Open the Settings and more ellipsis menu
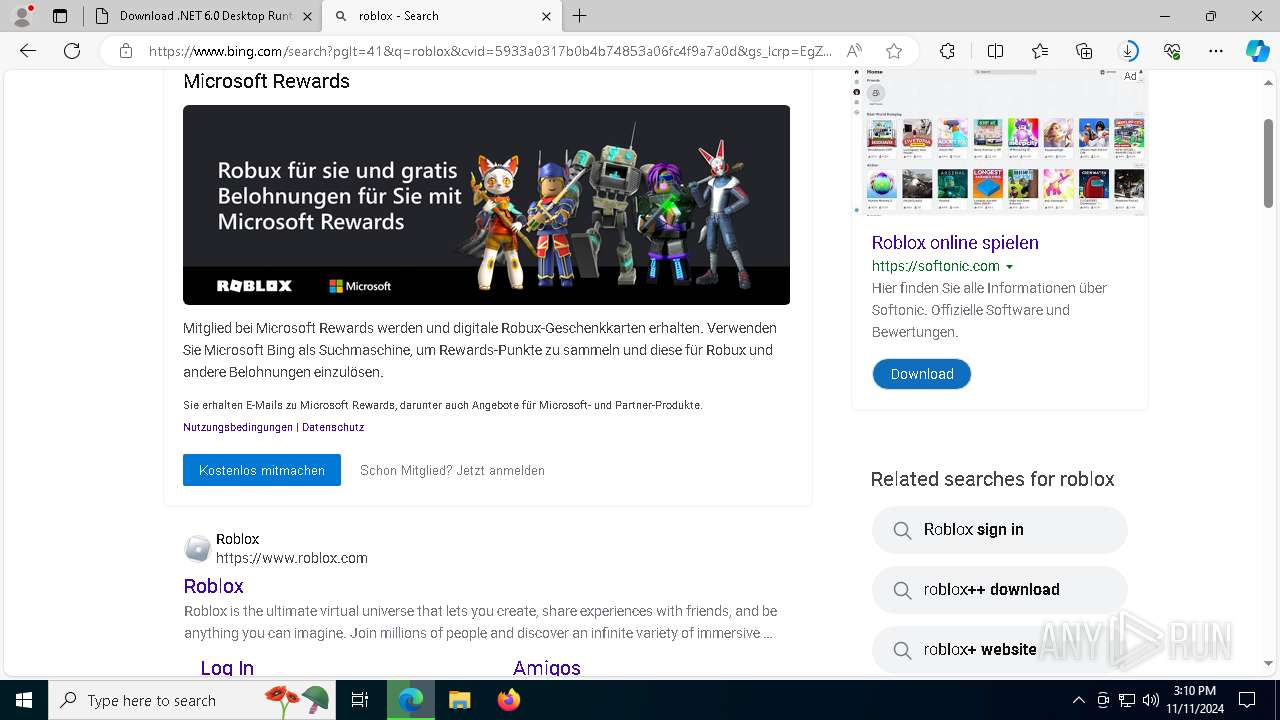Screen dimensions: 1280x720 point(1216,51)
